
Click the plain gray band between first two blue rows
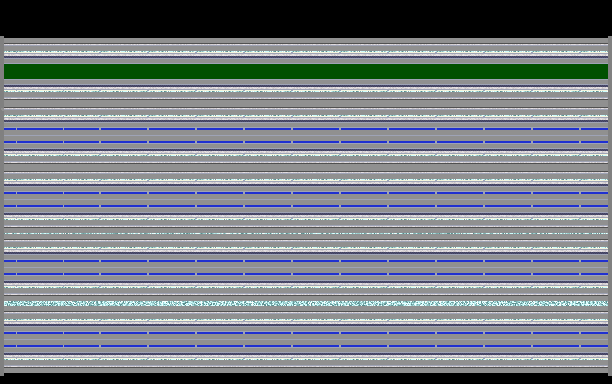click(306, 135)
